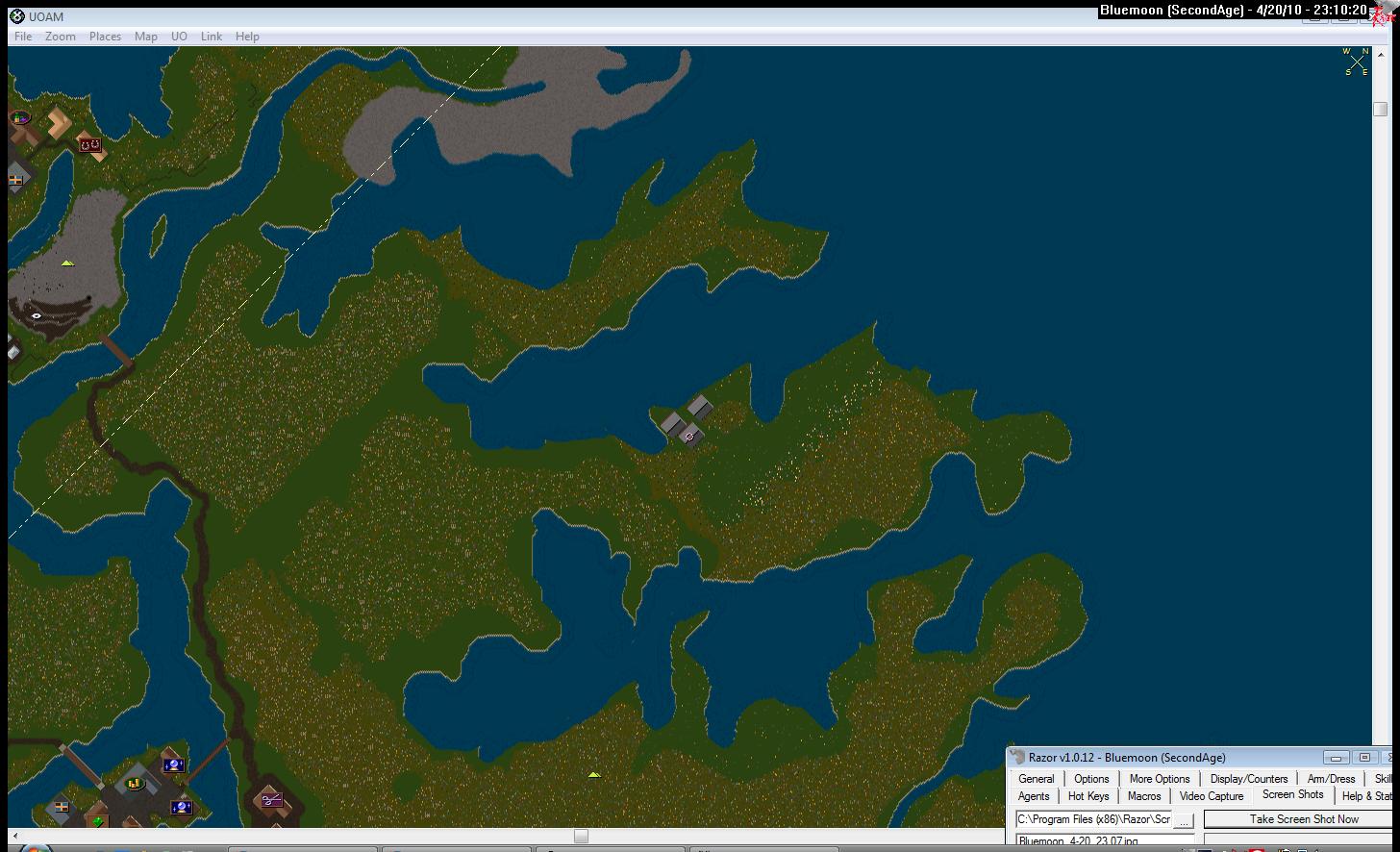Viewport: 1400px width, 852px height.
Task: Click the upper crystal ball mage shop marker
Action: click(174, 765)
